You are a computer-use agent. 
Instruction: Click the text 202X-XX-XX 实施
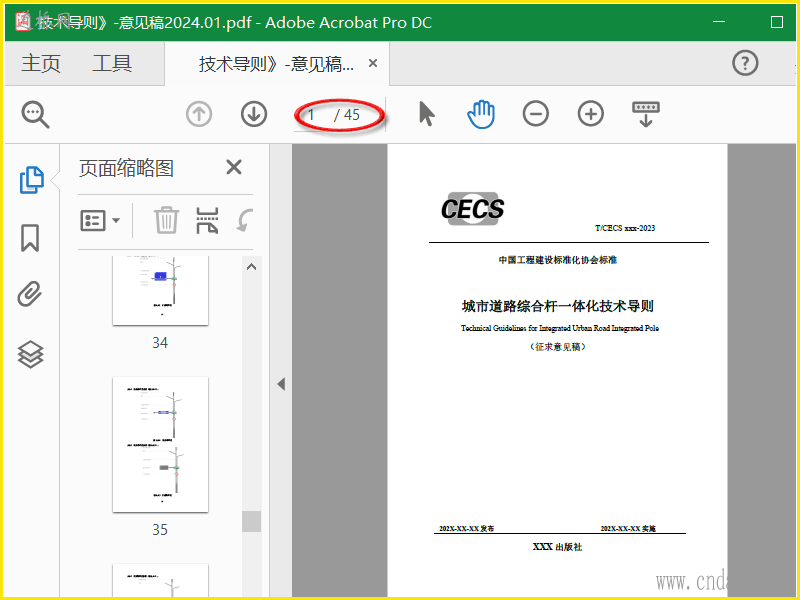coord(628,529)
